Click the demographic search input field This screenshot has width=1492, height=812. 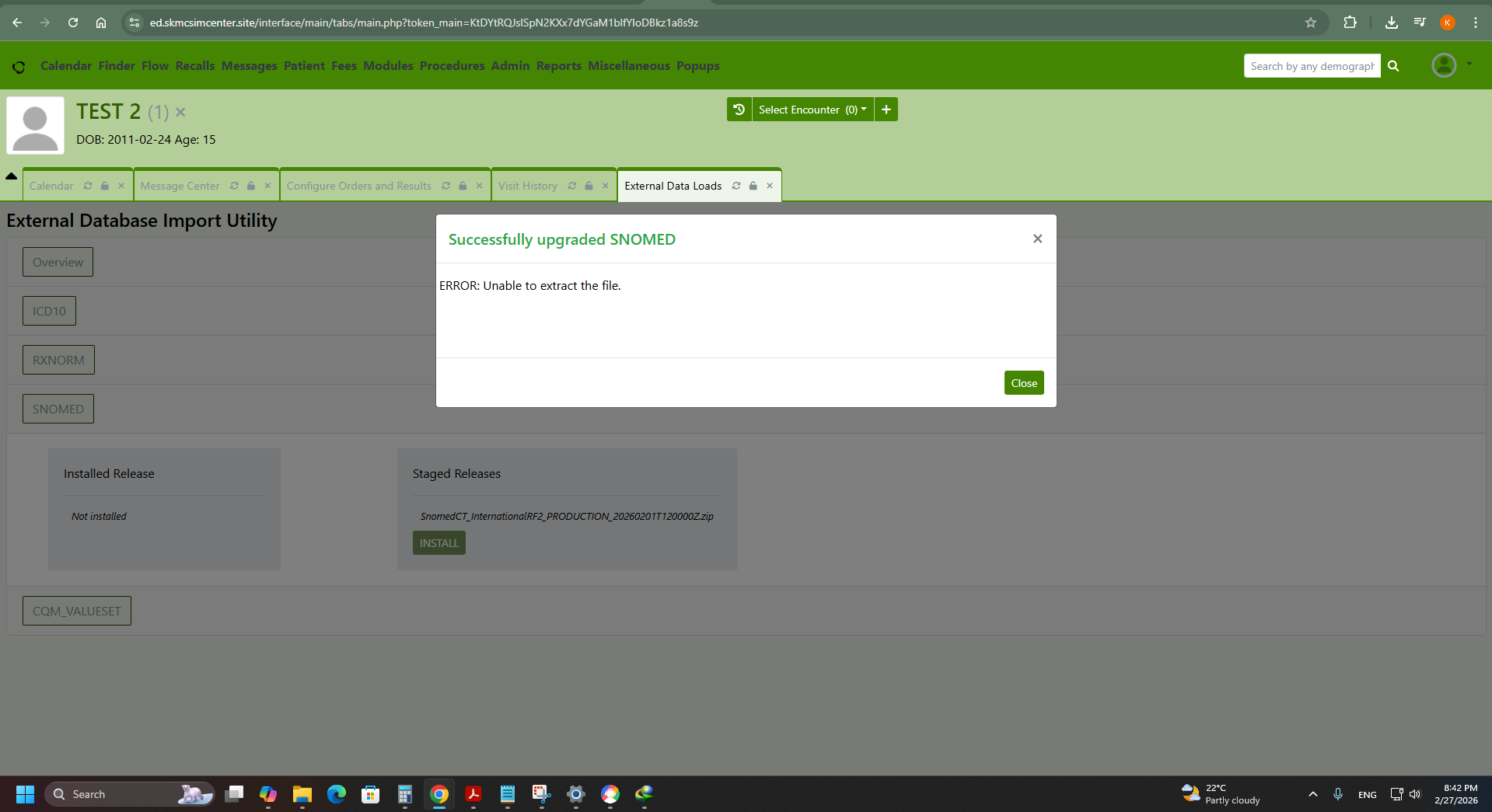[x=1311, y=66]
